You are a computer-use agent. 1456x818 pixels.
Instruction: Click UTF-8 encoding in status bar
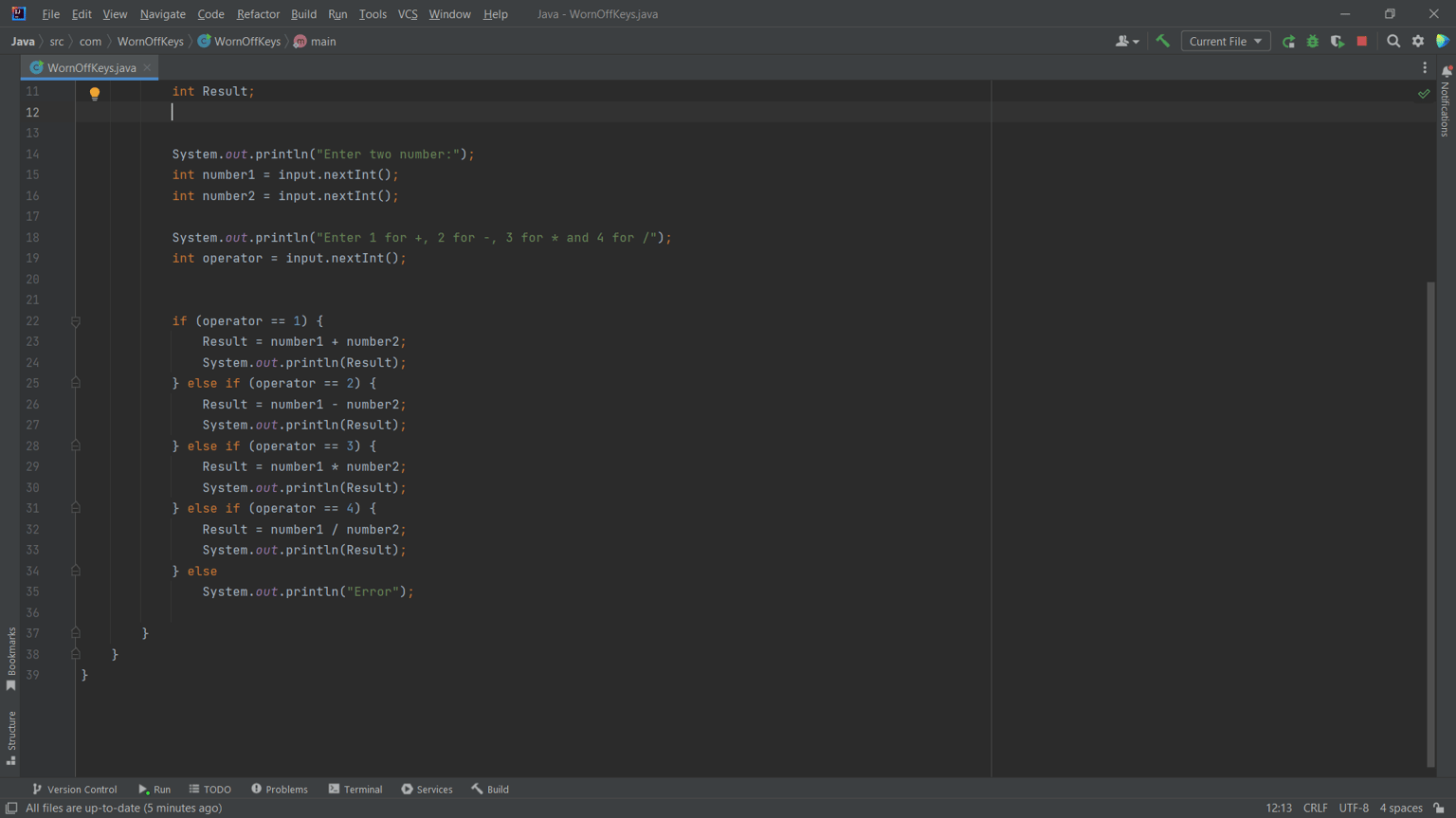pyautogui.click(x=1354, y=809)
